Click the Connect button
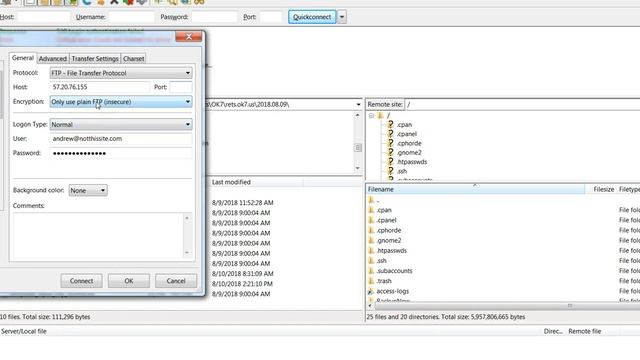The height and width of the screenshot is (360, 640). [x=82, y=281]
